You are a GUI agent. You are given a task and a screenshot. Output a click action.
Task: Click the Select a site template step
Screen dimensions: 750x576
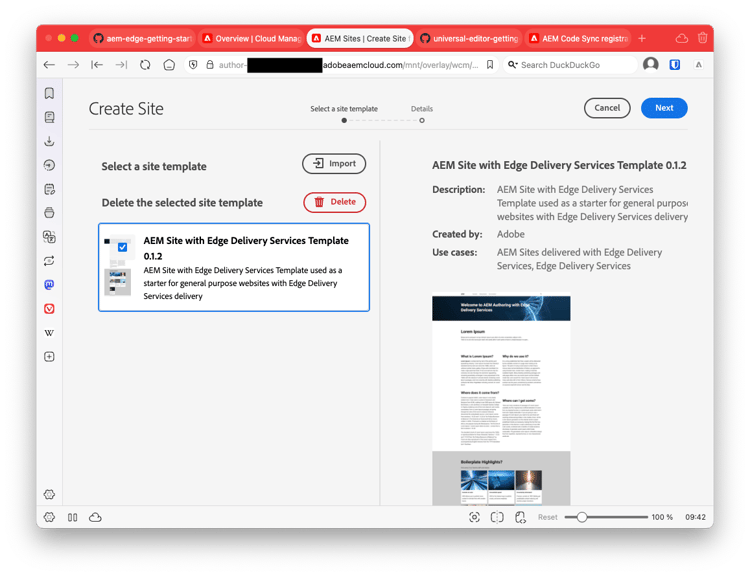tap(344, 114)
